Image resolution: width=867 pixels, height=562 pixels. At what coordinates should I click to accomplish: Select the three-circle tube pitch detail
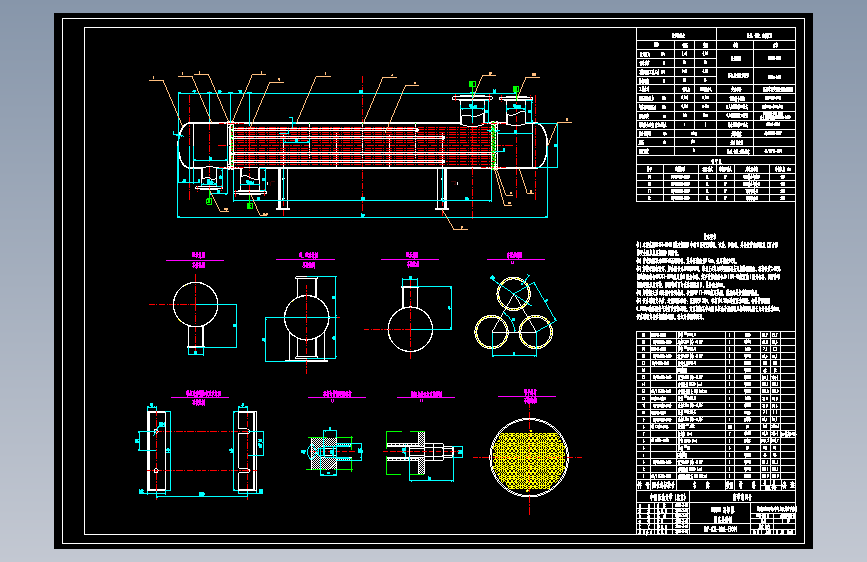tap(515, 314)
